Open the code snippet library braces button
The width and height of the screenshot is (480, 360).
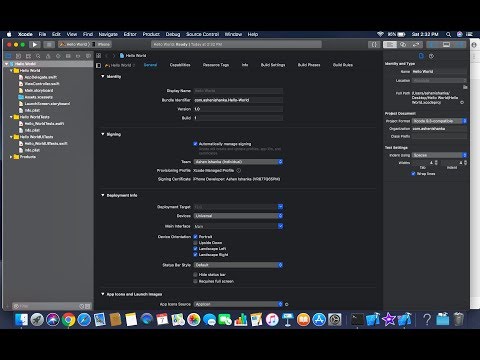pyautogui.click(x=374, y=44)
